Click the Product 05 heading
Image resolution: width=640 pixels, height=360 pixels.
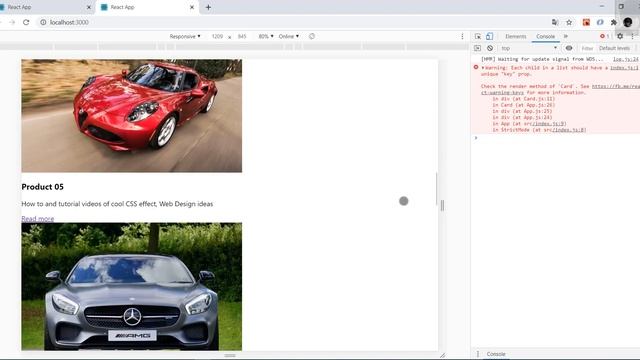point(42,187)
